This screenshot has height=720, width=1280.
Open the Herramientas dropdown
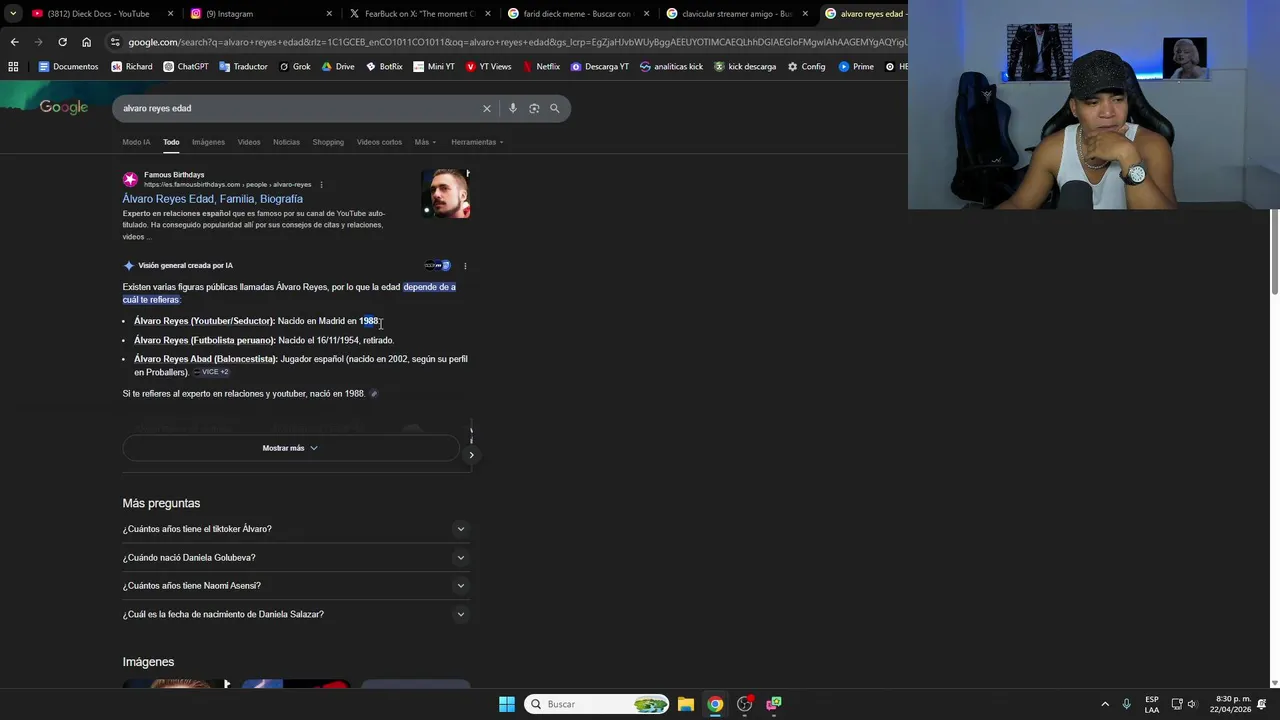tap(477, 142)
